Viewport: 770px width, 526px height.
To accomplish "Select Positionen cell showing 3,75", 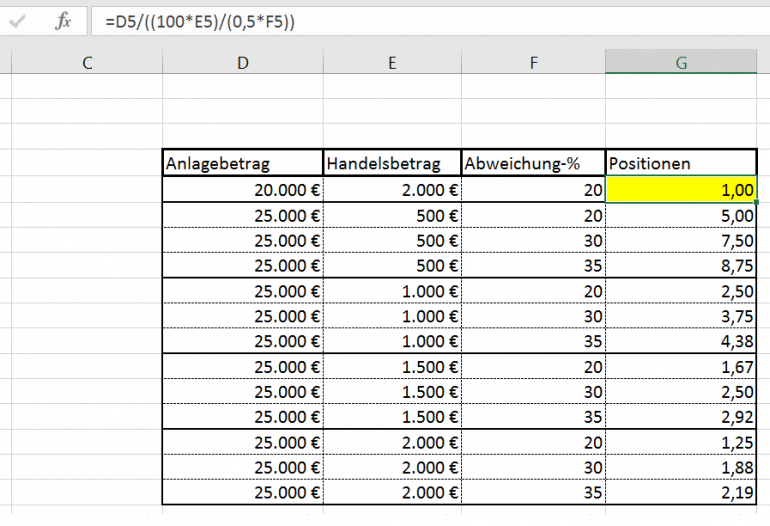I will click(681, 316).
